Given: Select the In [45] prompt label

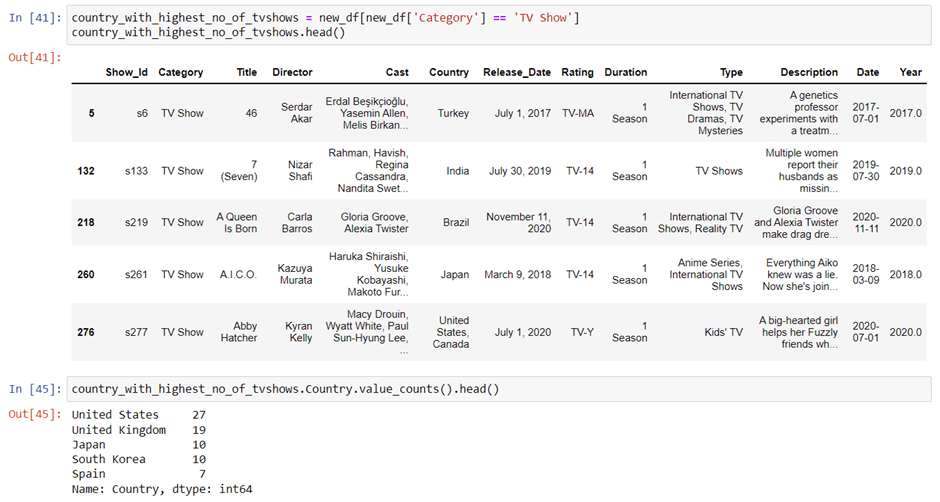Looking at the screenshot, I should point(35,389).
